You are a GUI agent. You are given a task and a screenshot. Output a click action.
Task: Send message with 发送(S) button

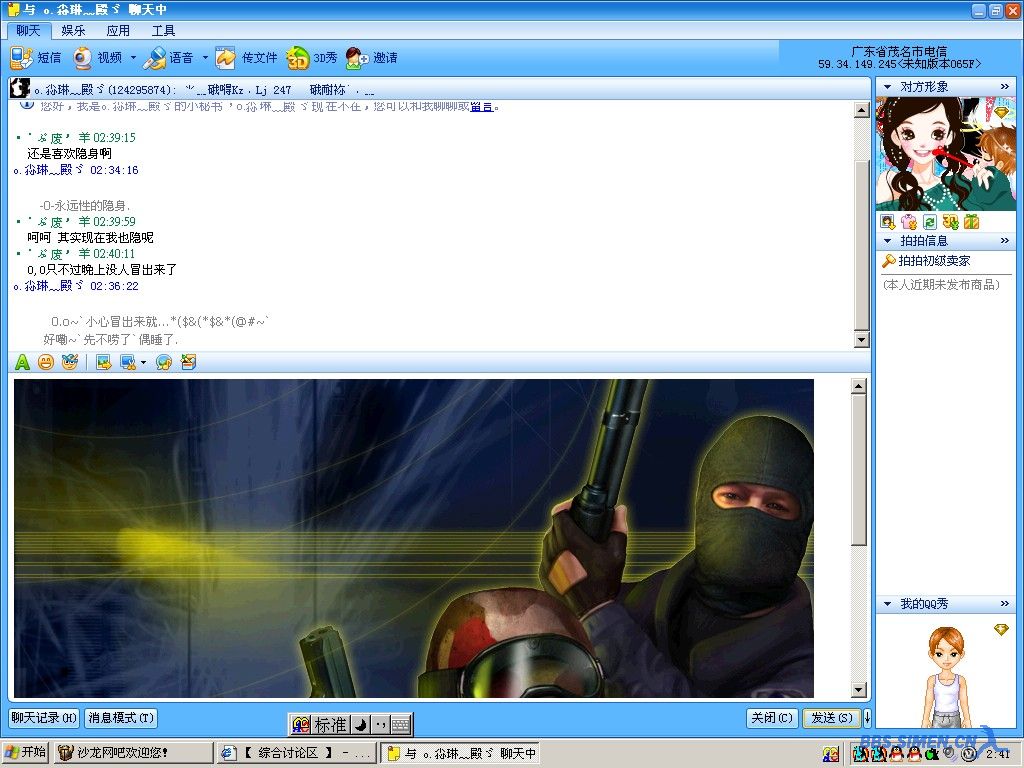click(x=831, y=718)
